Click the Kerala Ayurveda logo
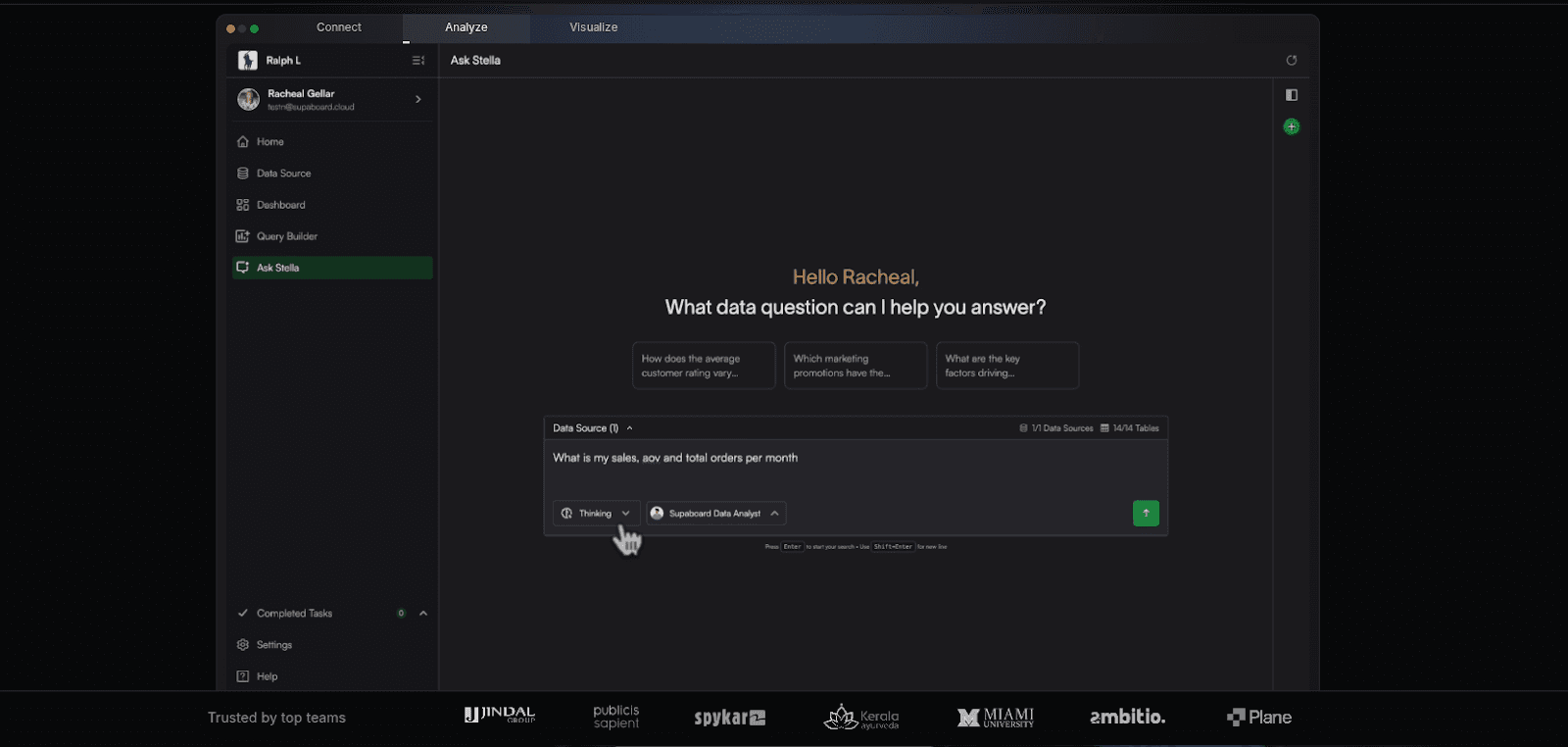This screenshot has height=747, width=1568. click(861, 718)
